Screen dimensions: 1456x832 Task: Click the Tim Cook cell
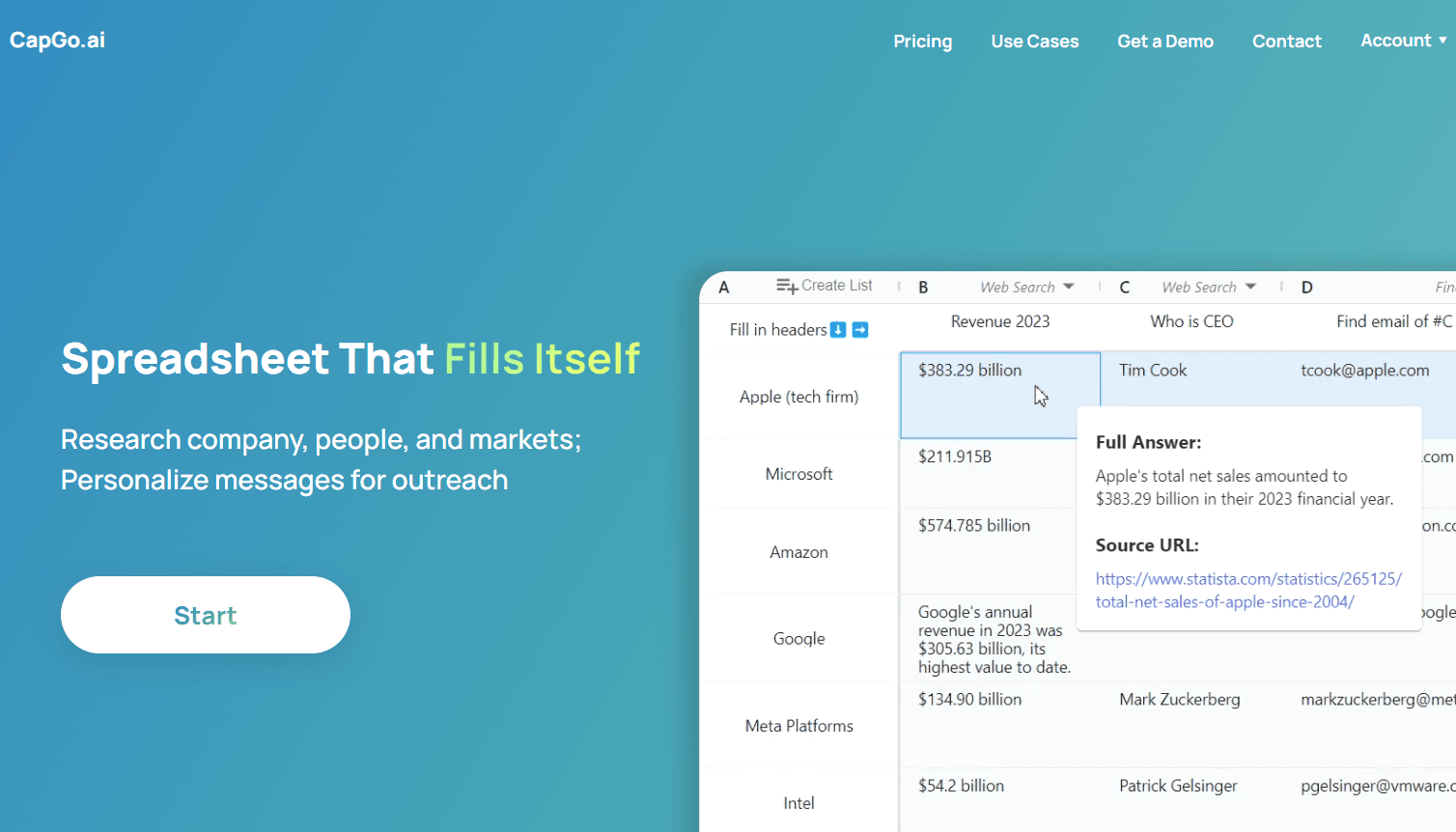click(x=1152, y=371)
